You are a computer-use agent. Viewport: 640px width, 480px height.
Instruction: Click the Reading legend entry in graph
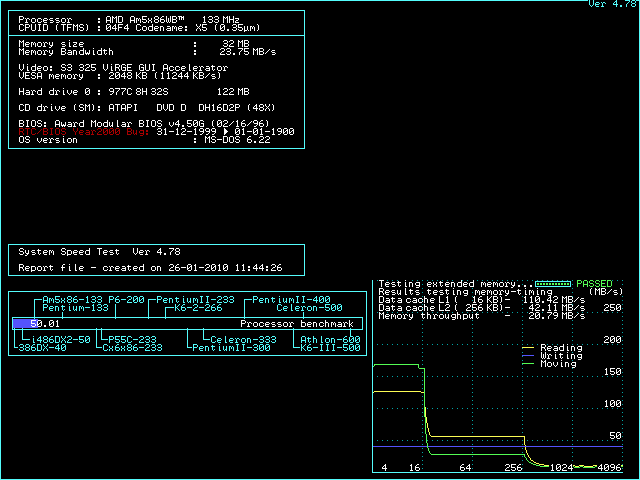(559, 348)
